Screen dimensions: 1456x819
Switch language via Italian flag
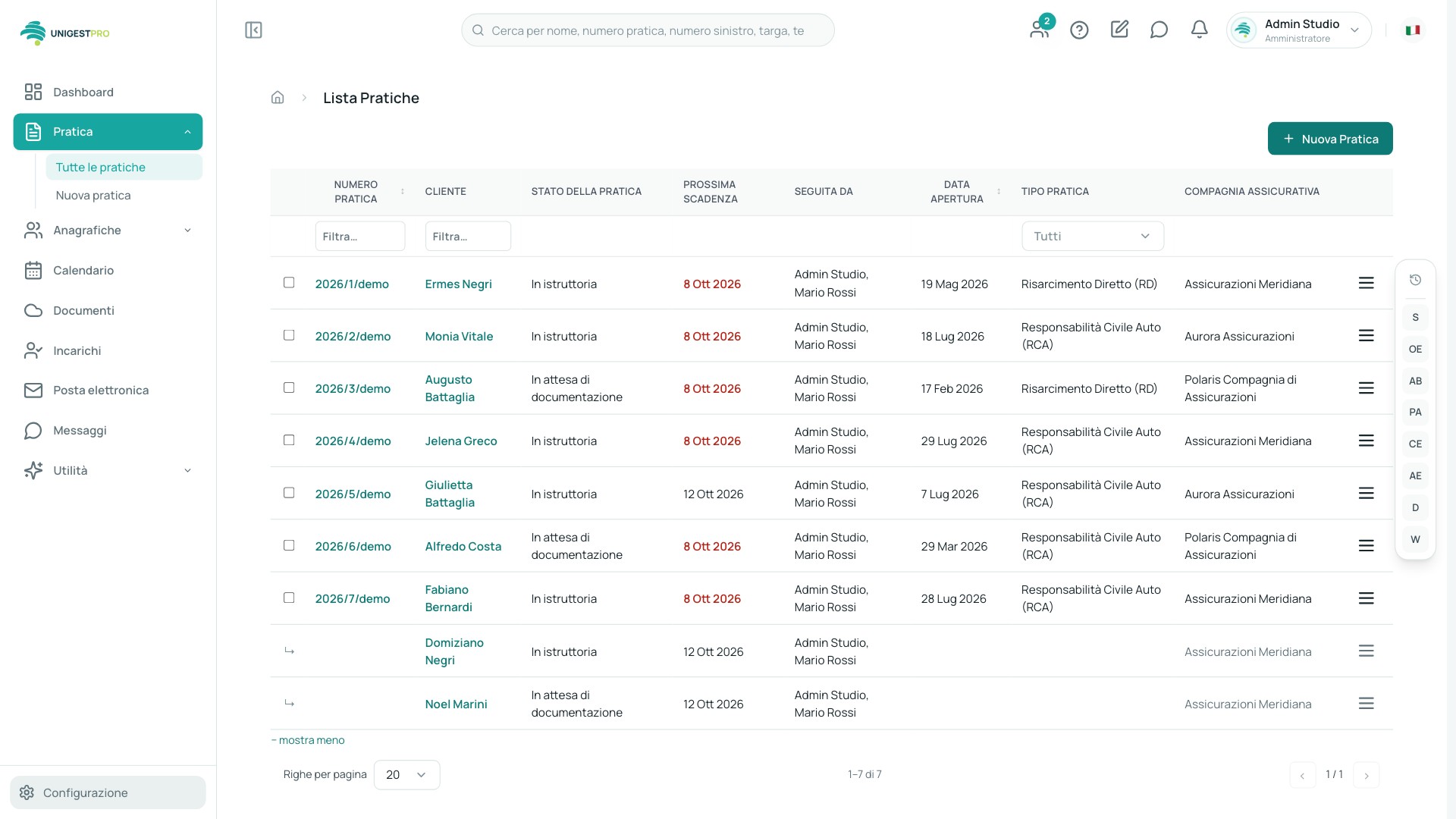pyautogui.click(x=1412, y=30)
